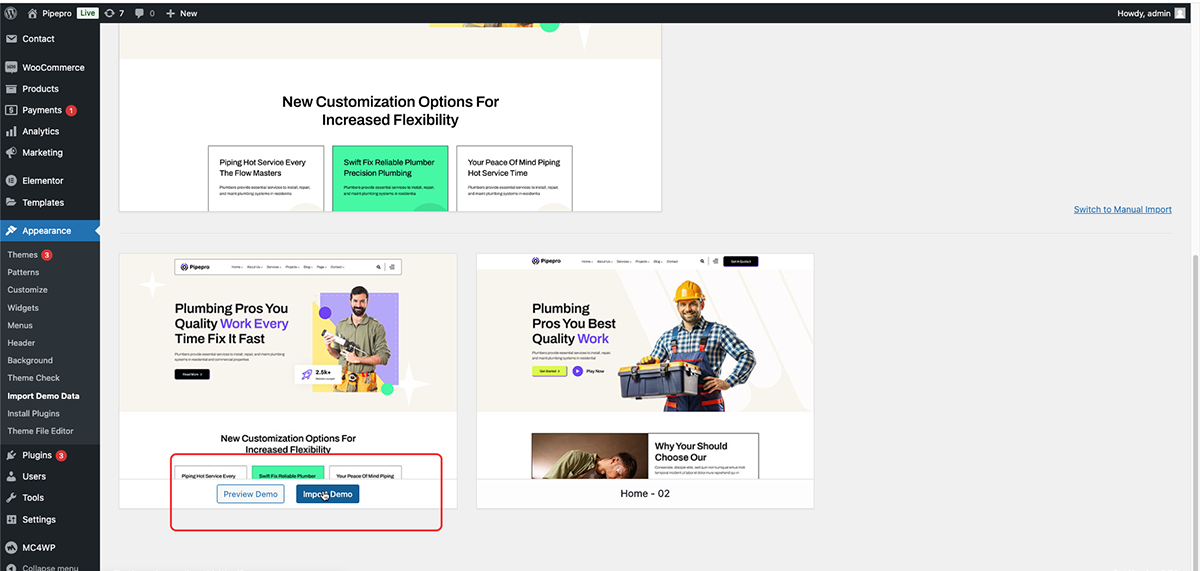Open the comments bubble icon
This screenshot has height=571, width=1200.
click(x=139, y=13)
